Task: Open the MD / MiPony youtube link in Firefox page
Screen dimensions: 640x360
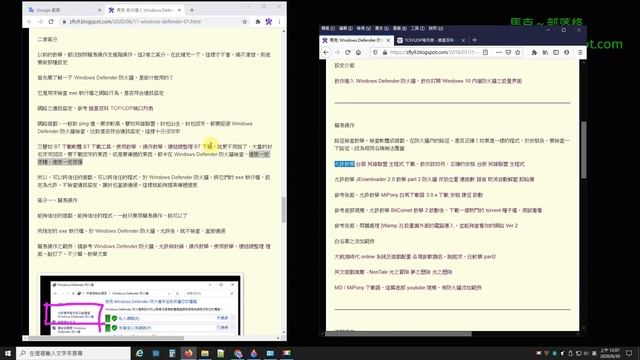Action: pos(408,287)
